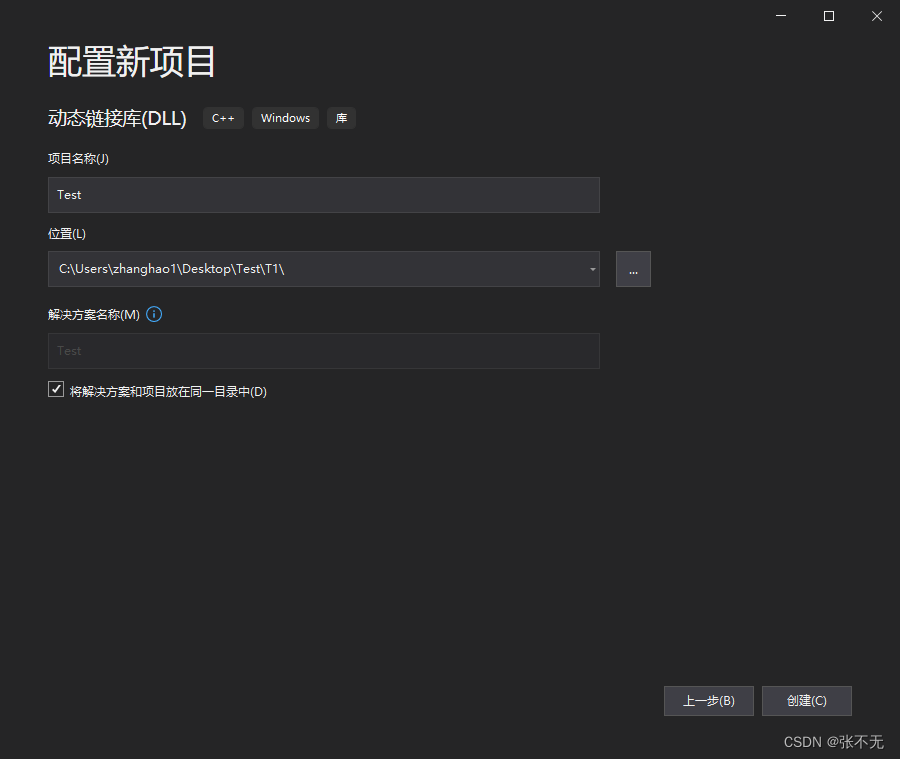900x759 pixels.
Task: Click the CSDN @张不无 watermark text
Action: [833, 742]
